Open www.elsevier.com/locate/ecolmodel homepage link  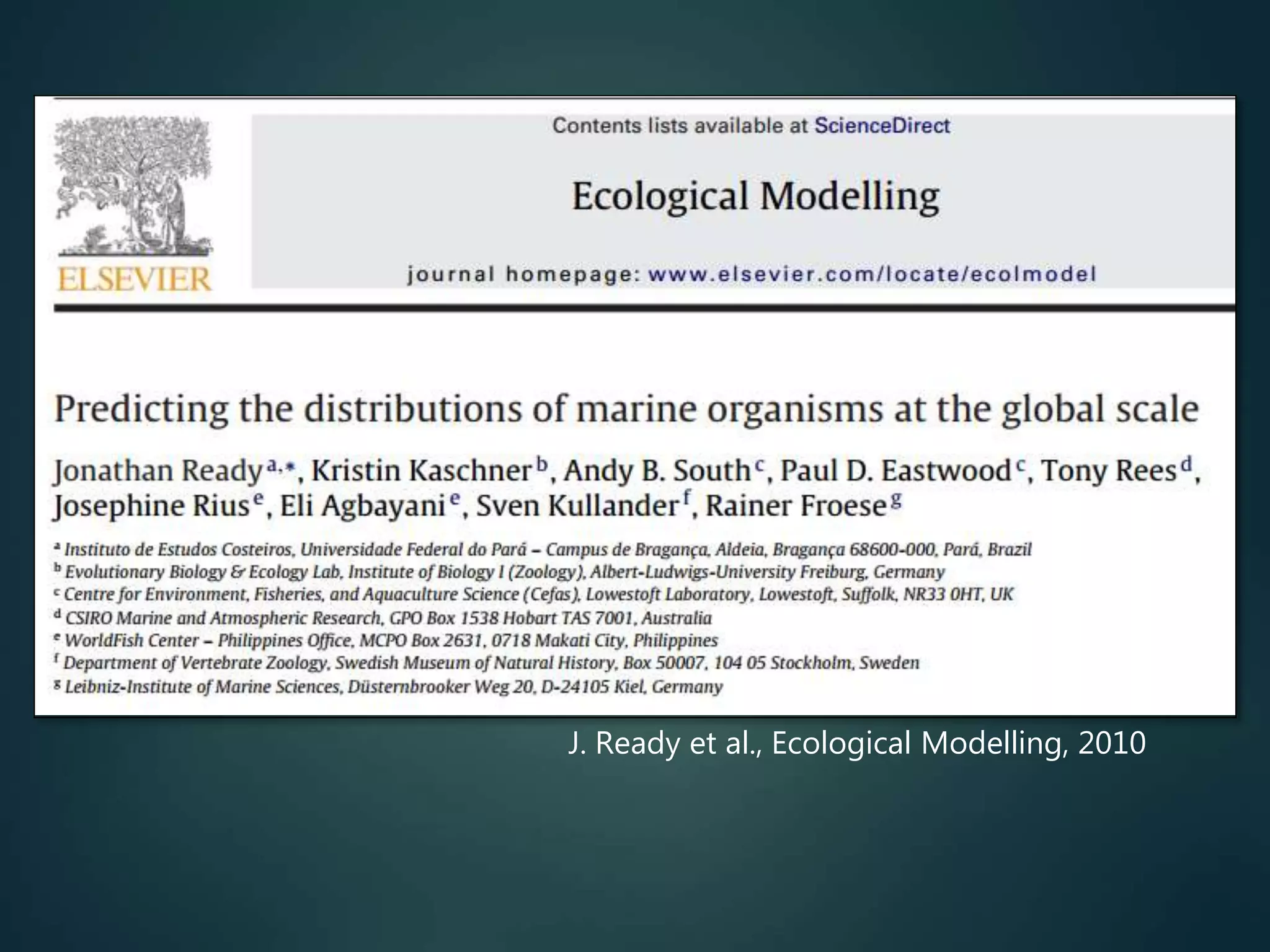[x=872, y=274]
